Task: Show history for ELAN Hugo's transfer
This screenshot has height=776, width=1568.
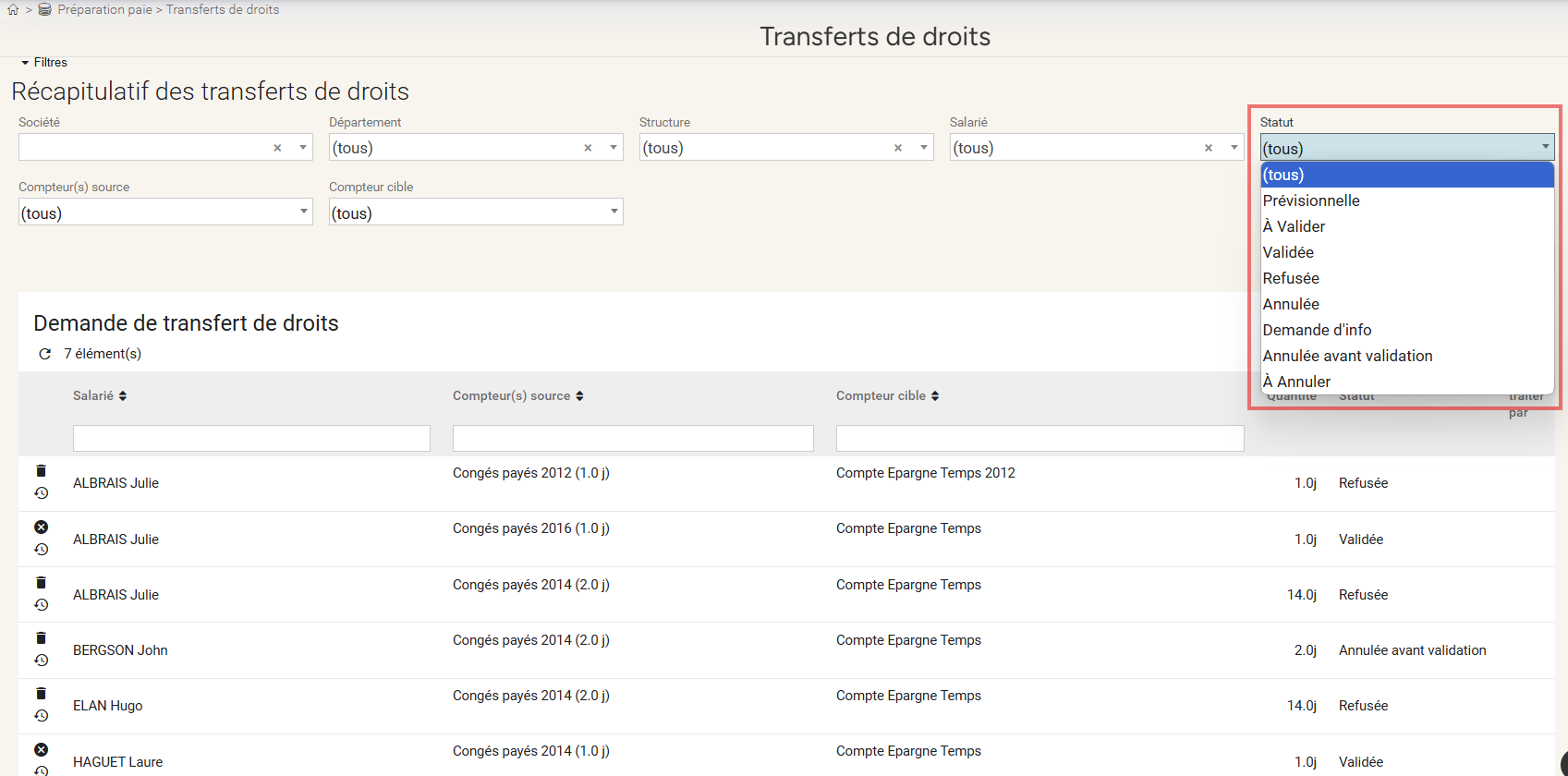Action: click(x=41, y=716)
